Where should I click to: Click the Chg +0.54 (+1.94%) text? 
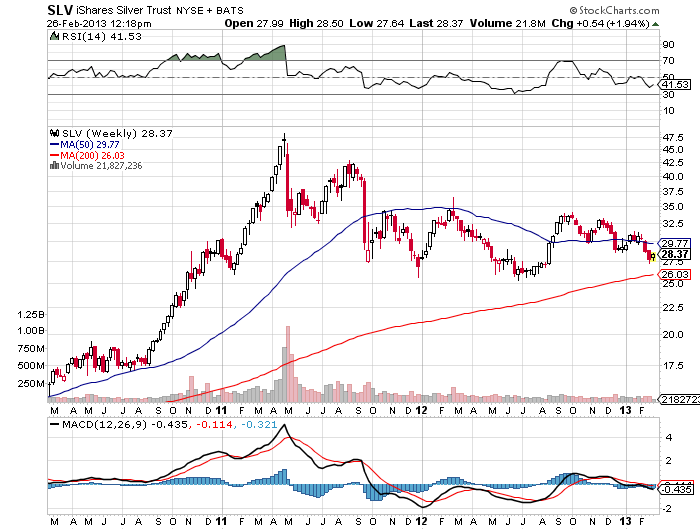600,23
